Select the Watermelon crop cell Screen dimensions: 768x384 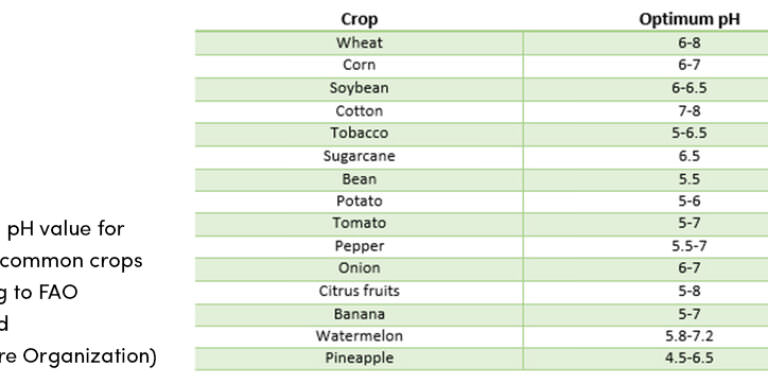pos(359,336)
